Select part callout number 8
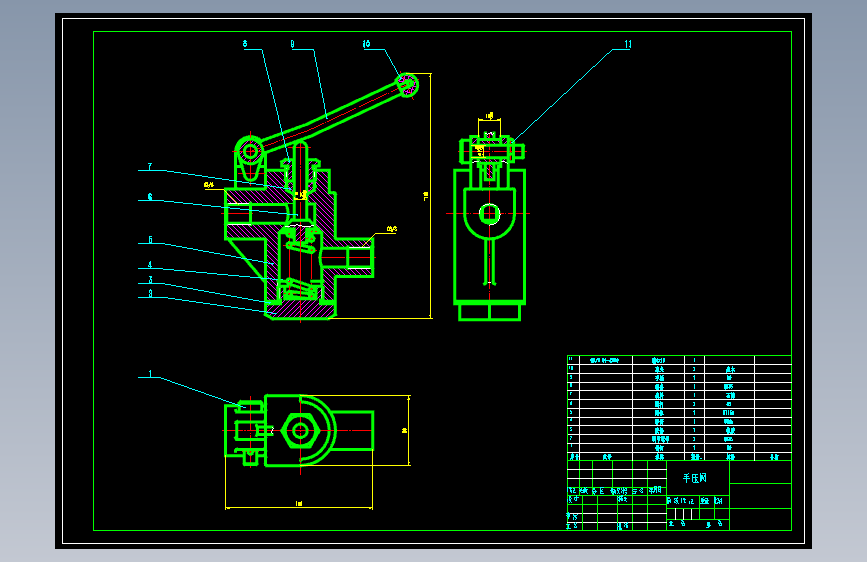The width and height of the screenshot is (867, 562). point(246,44)
